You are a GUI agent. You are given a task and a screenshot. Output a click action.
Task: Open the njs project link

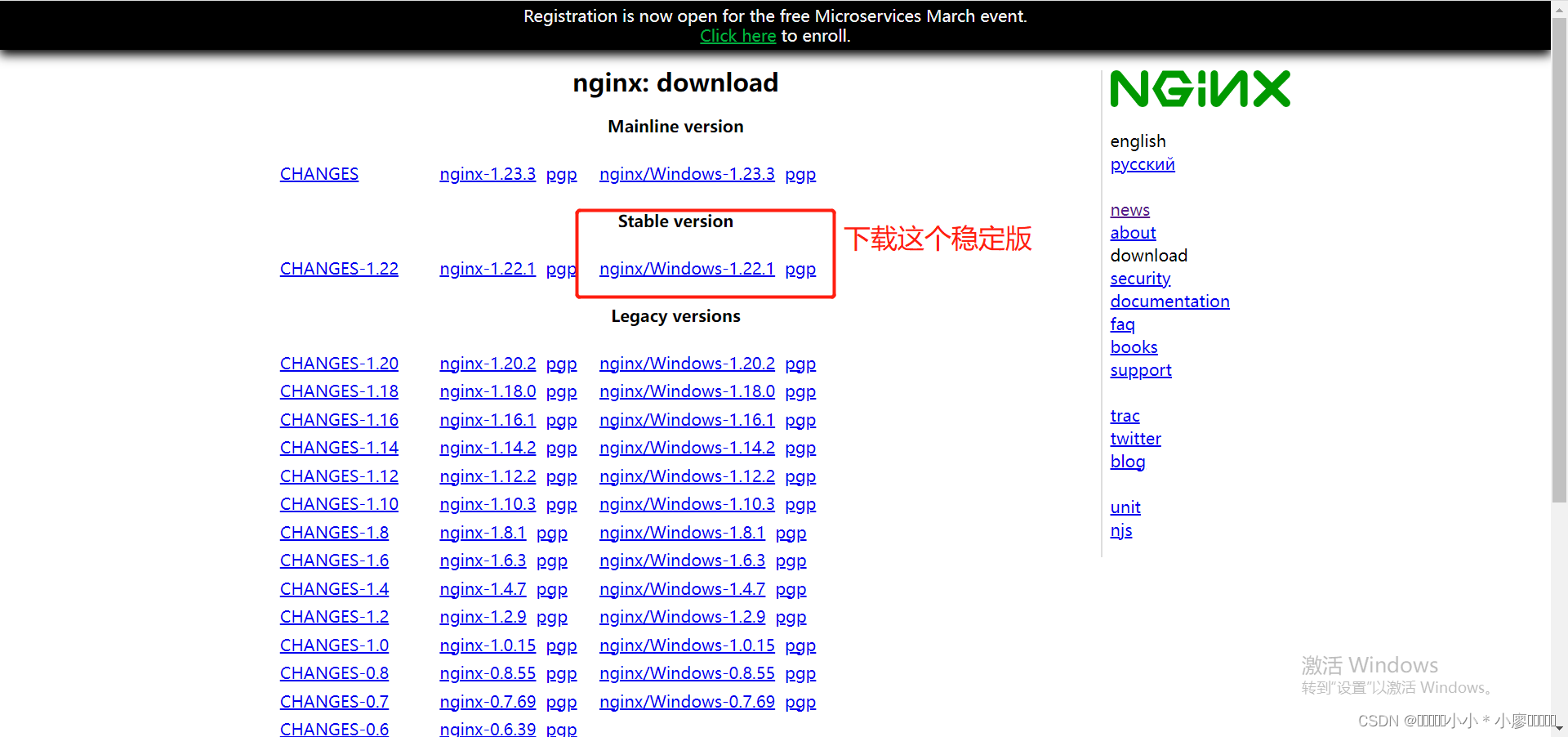pyautogui.click(x=1121, y=530)
